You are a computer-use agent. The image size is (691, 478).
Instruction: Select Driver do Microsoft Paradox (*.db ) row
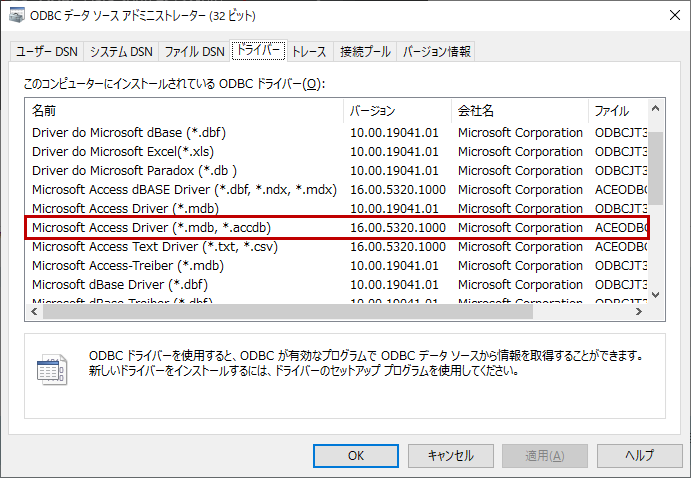tap(337, 170)
